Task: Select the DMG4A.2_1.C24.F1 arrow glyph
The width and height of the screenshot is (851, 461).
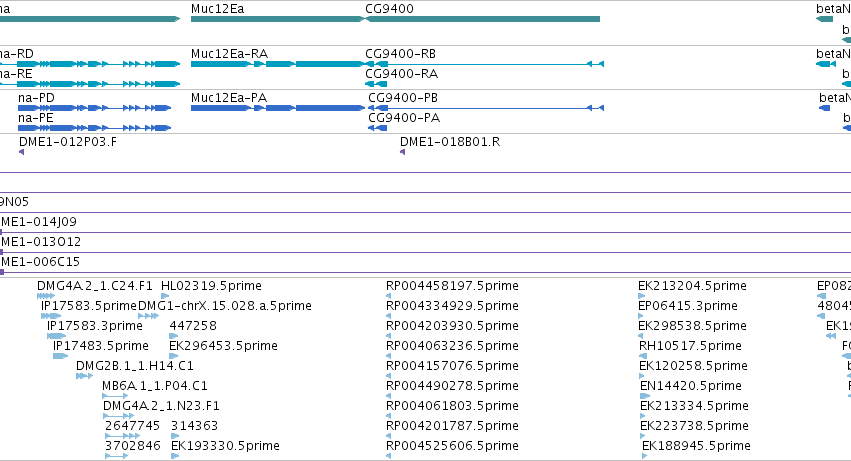Action: (x=46, y=296)
